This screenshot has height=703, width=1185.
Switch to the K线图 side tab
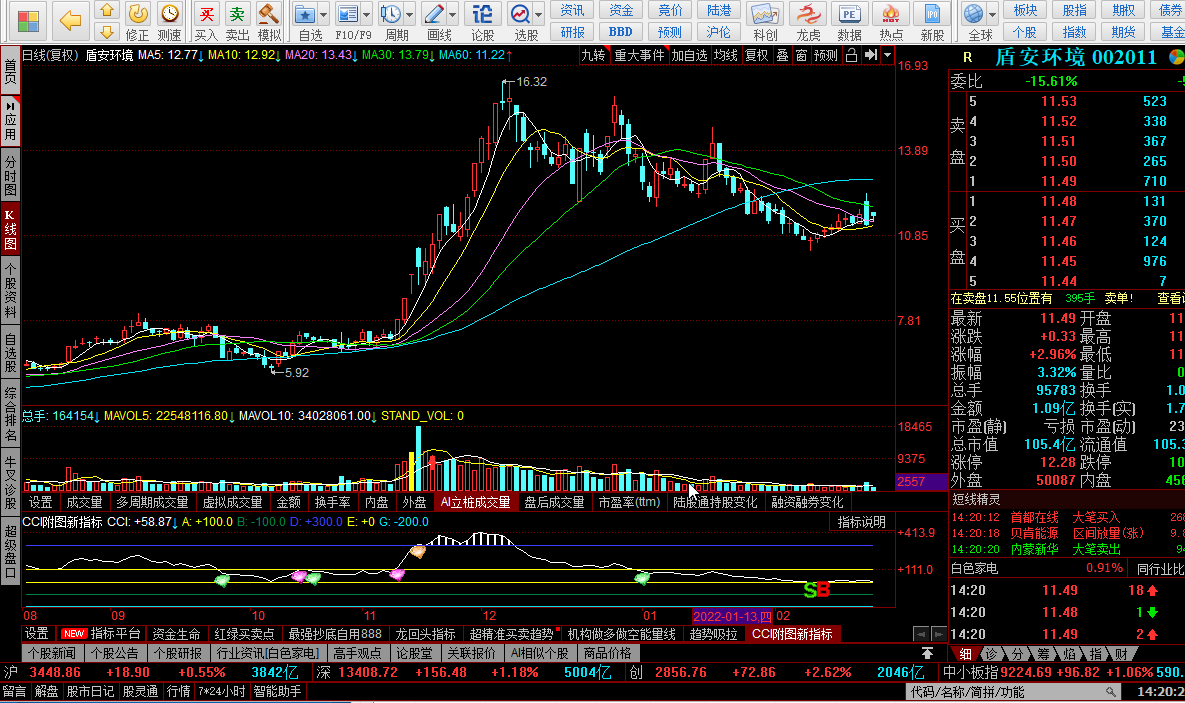tap(11, 228)
